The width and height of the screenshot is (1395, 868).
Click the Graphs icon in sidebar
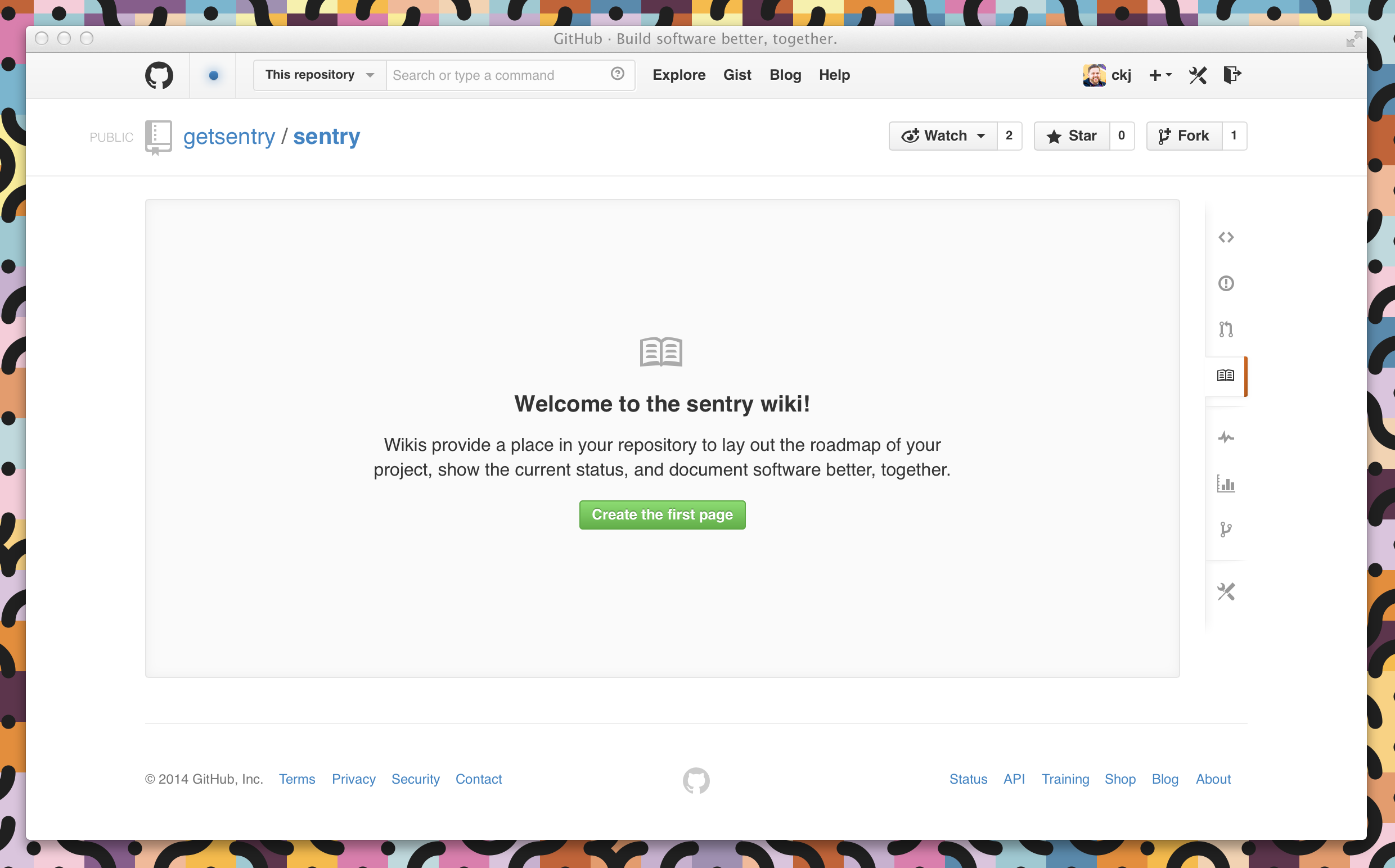(x=1225, y=483)
